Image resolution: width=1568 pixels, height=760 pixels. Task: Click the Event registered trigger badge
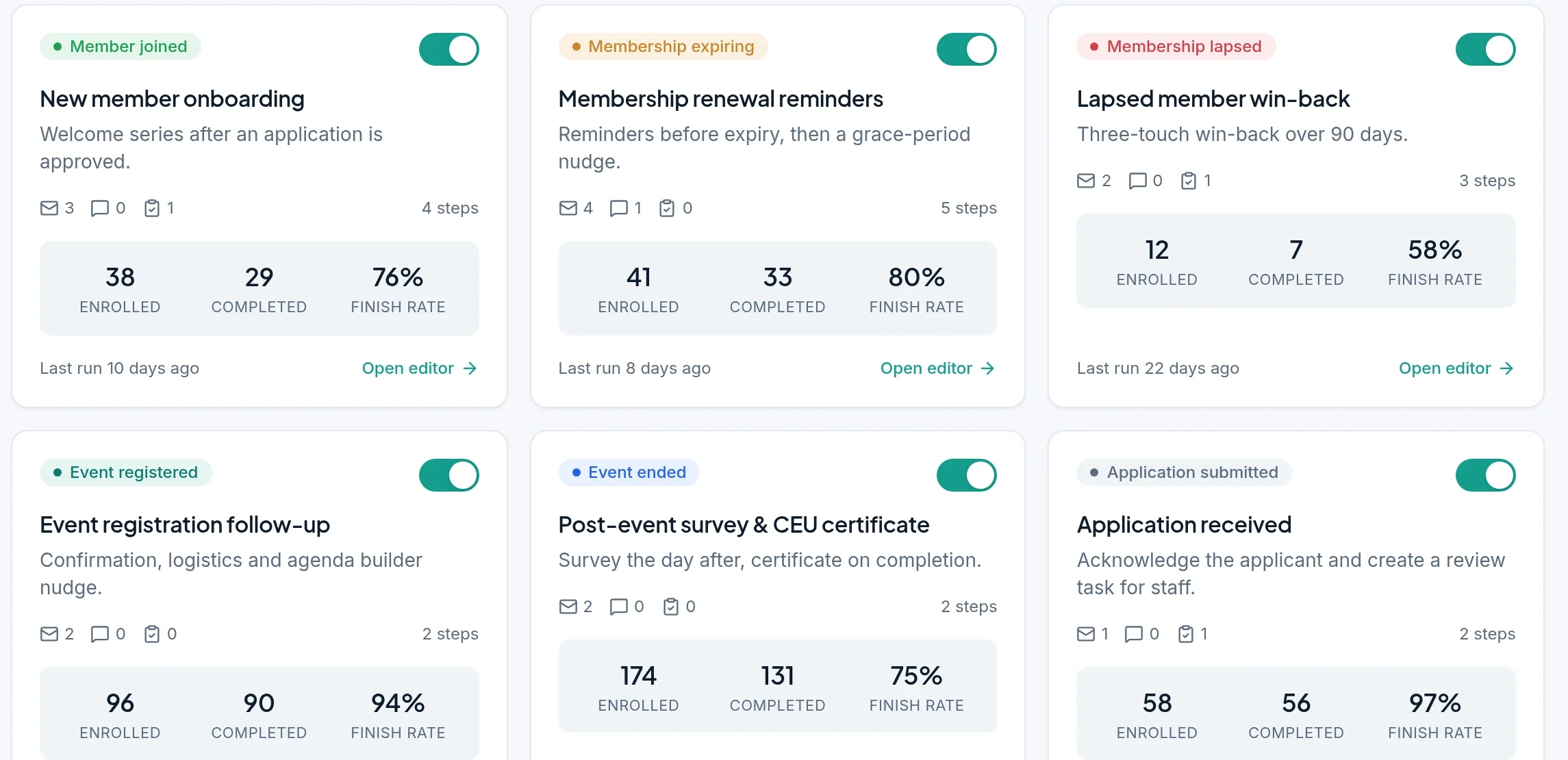pos(126,472)
